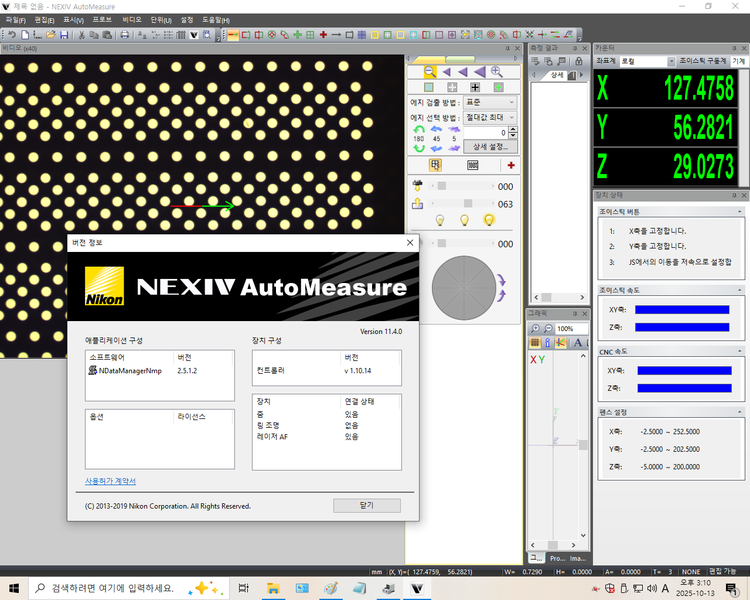The image size is (750, 600).
Task: Open the 사용허가 계약서 link
Action: pyautogui.click(x=110, y=481)
